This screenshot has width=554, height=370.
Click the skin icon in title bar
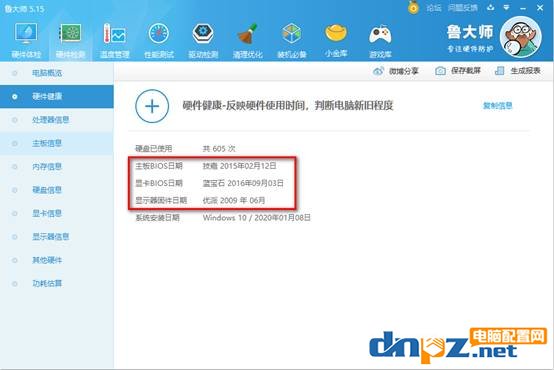[490, 7]
